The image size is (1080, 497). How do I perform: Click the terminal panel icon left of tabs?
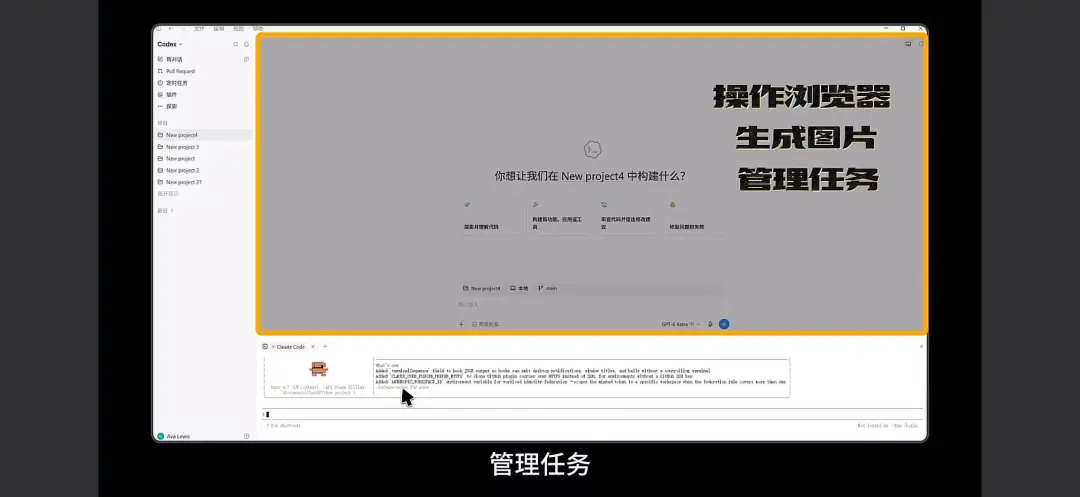[x=264, y=347]
